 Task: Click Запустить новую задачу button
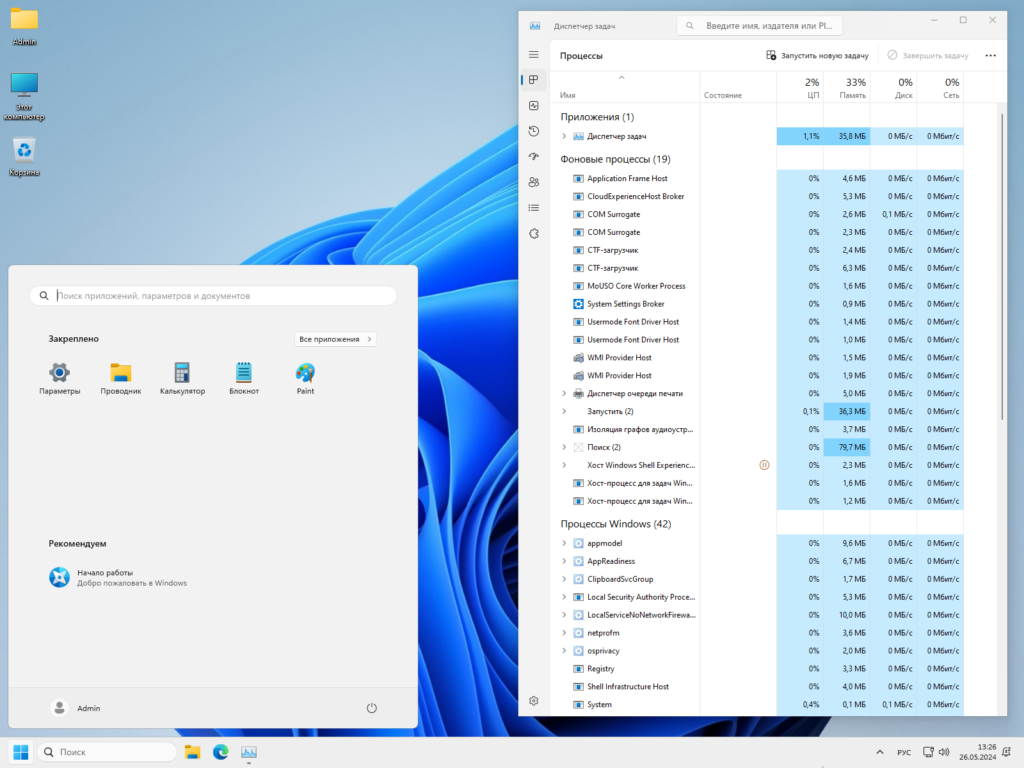coord(817,56)
